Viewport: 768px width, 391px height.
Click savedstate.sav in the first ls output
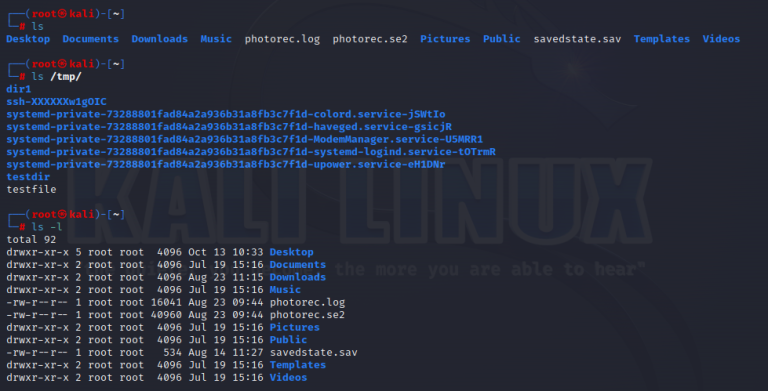pyautogui.click(x=577, y=39)
